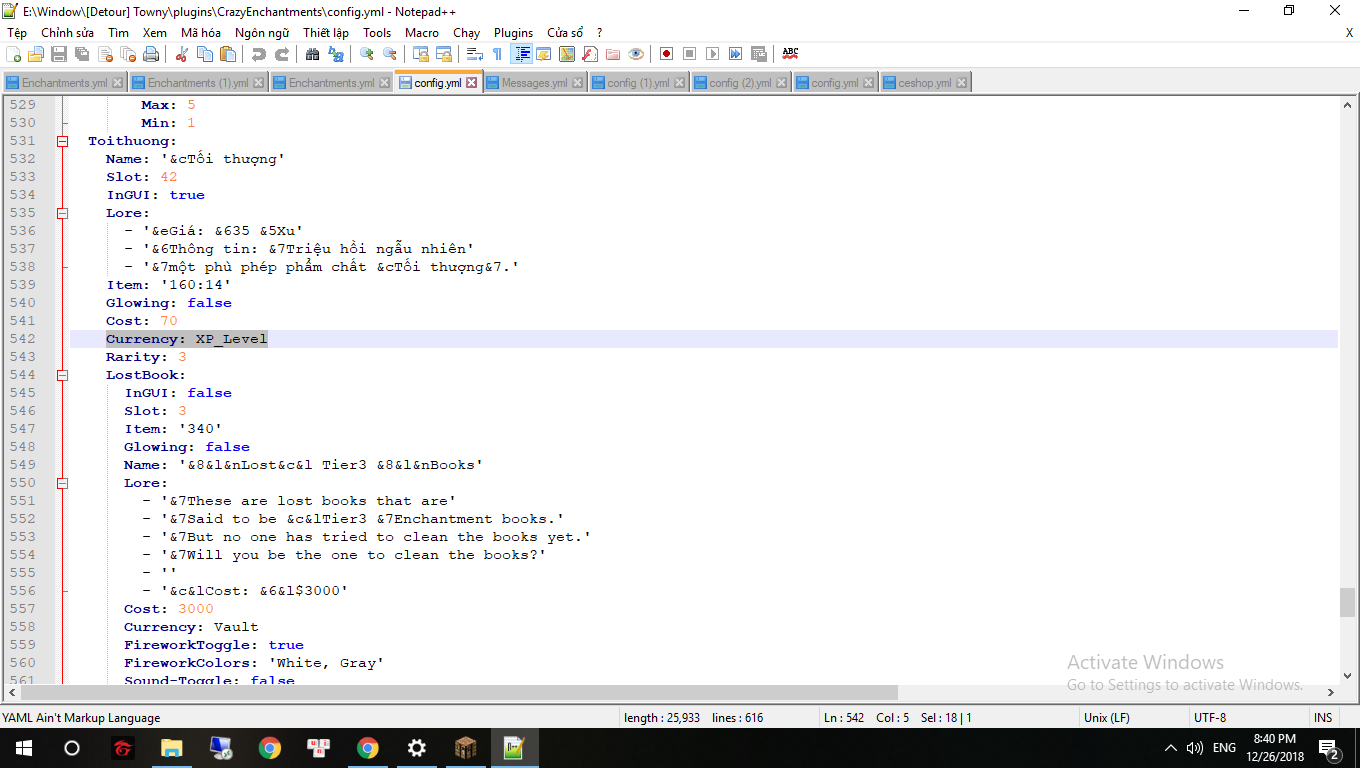Toggle file monitoring eye icon
The height and width of the screenshot is (768, 1360).
coord(636,54)
